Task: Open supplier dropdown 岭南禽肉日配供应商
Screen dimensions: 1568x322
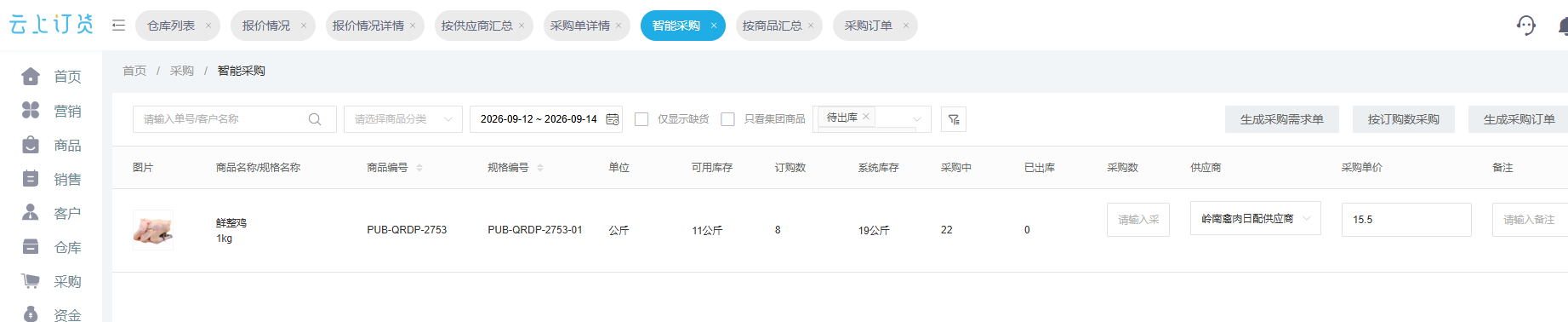Action: pos(1255,219)
